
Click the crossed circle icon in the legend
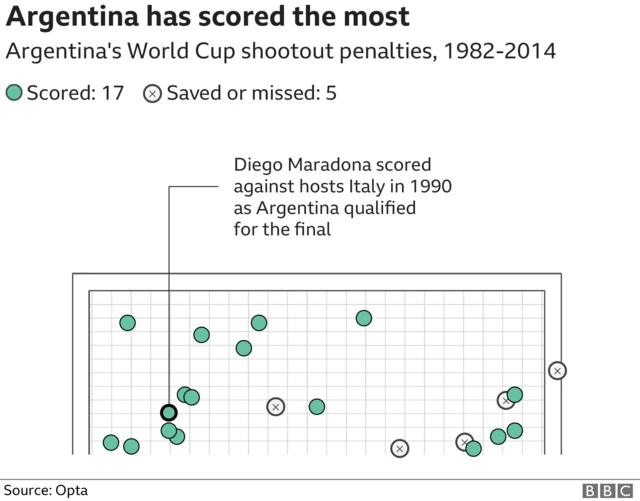coord(152,94)
